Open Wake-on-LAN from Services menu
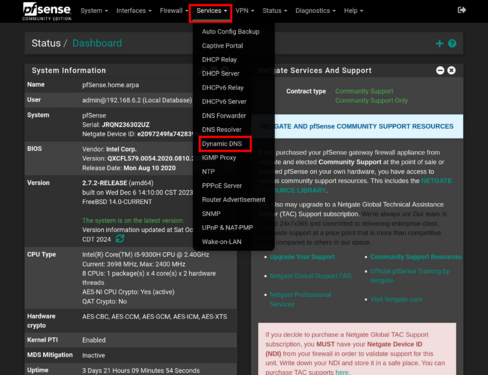 pyautogui.click(x=222, y=242)
